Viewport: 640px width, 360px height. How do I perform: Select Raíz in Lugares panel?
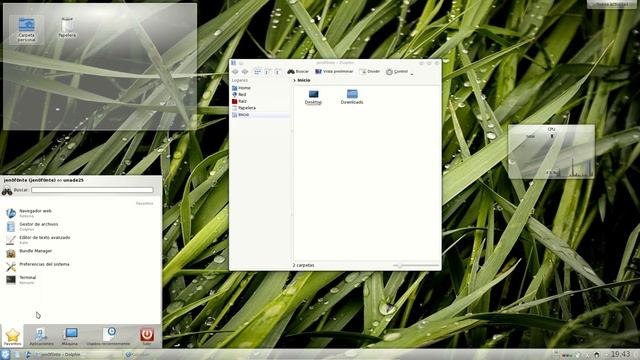tap(260, 101)
